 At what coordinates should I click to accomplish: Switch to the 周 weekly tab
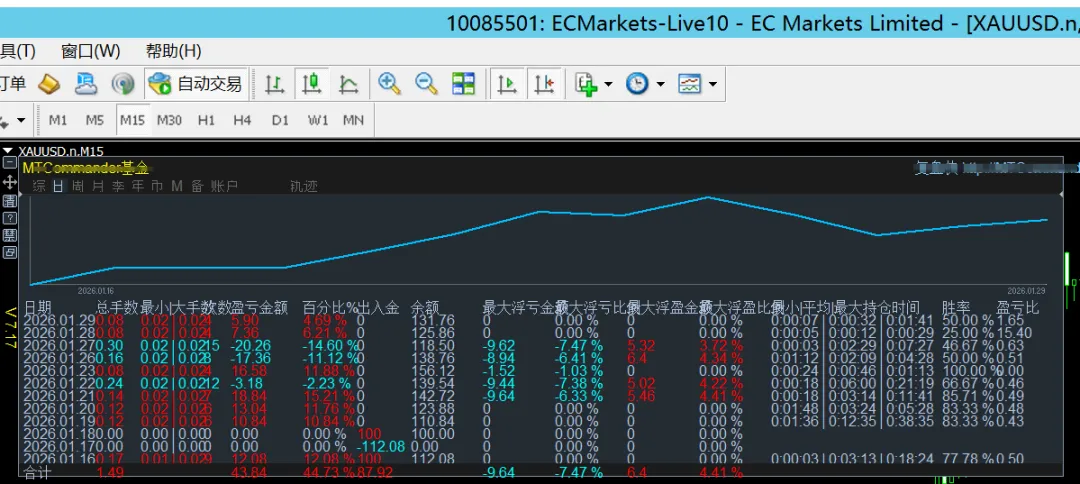click(79, 187)
